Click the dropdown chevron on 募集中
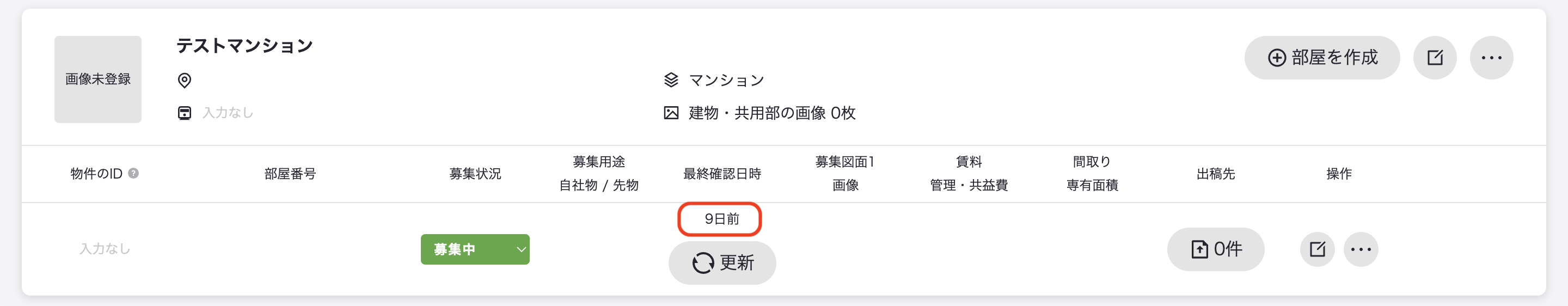 click(x=521, y=249)
